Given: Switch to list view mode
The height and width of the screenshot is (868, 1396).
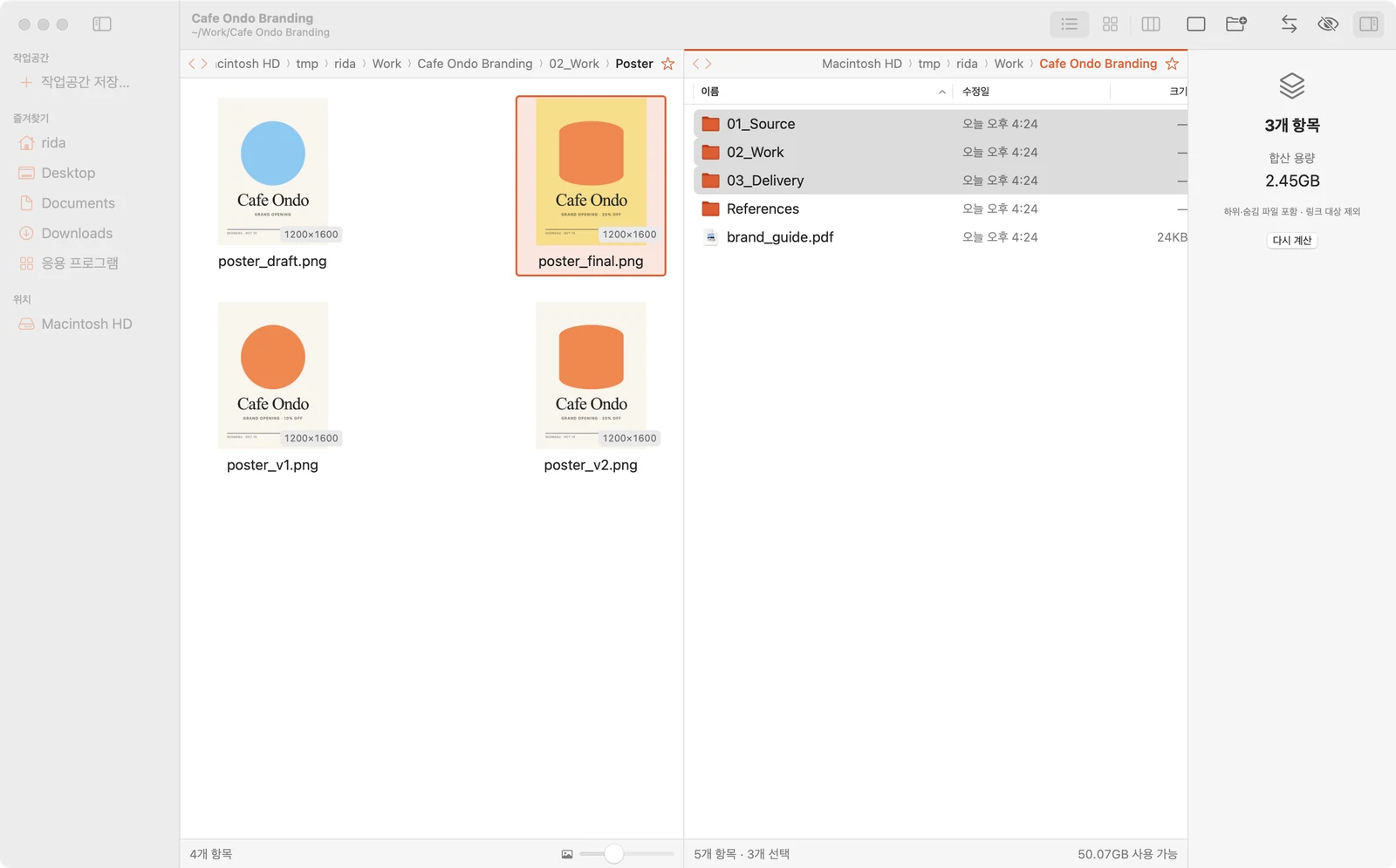Looking at the screenshot, I should 1069,24.
